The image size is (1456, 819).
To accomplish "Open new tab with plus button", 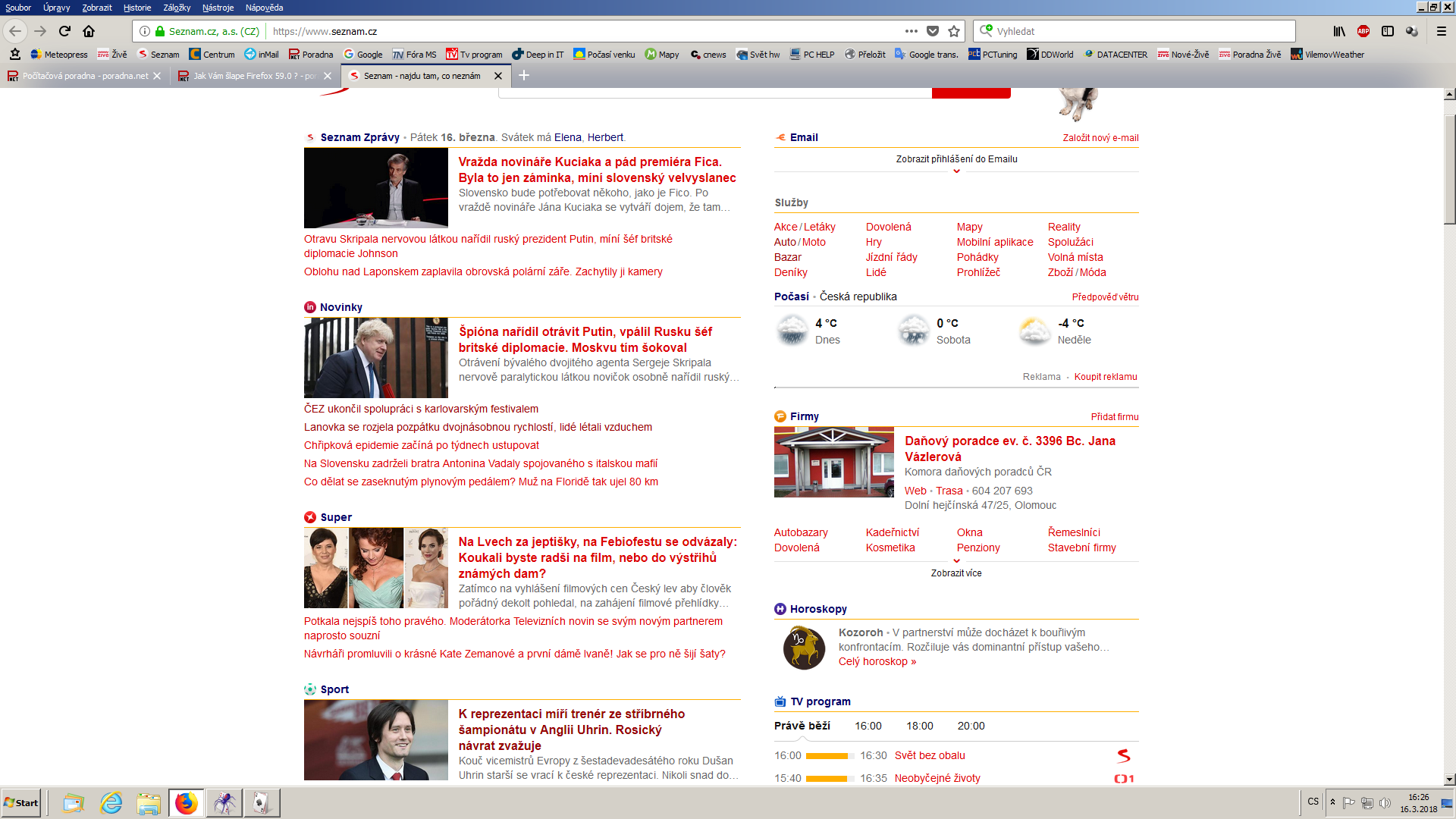I will point(524,75).
